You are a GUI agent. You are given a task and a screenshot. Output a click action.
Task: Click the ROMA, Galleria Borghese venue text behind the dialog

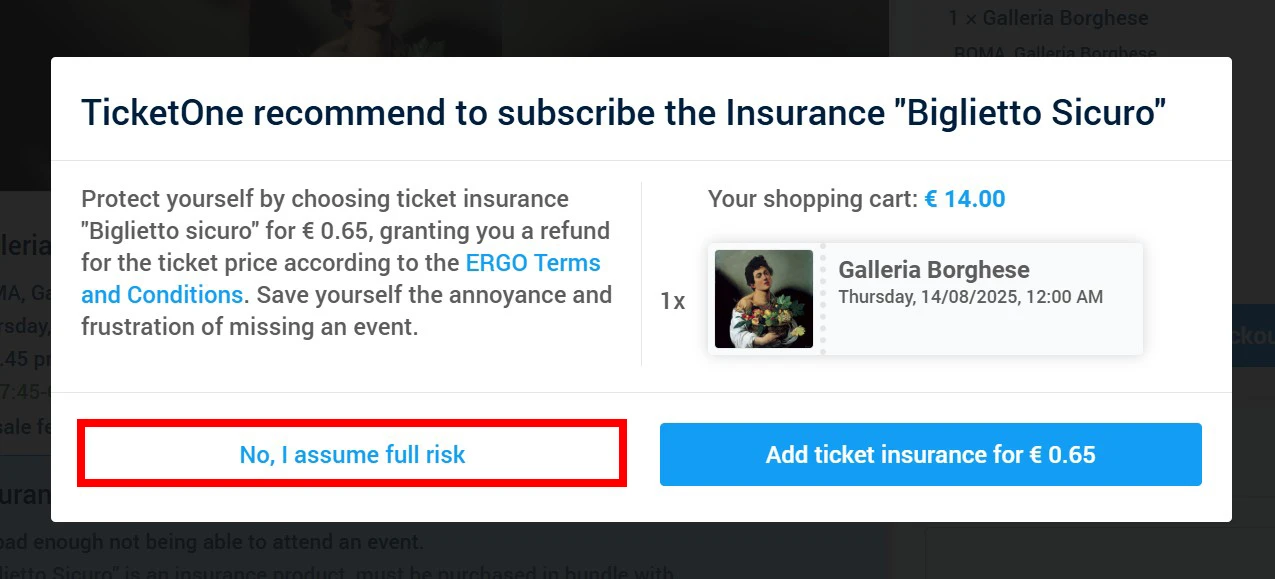(1055, 50)
